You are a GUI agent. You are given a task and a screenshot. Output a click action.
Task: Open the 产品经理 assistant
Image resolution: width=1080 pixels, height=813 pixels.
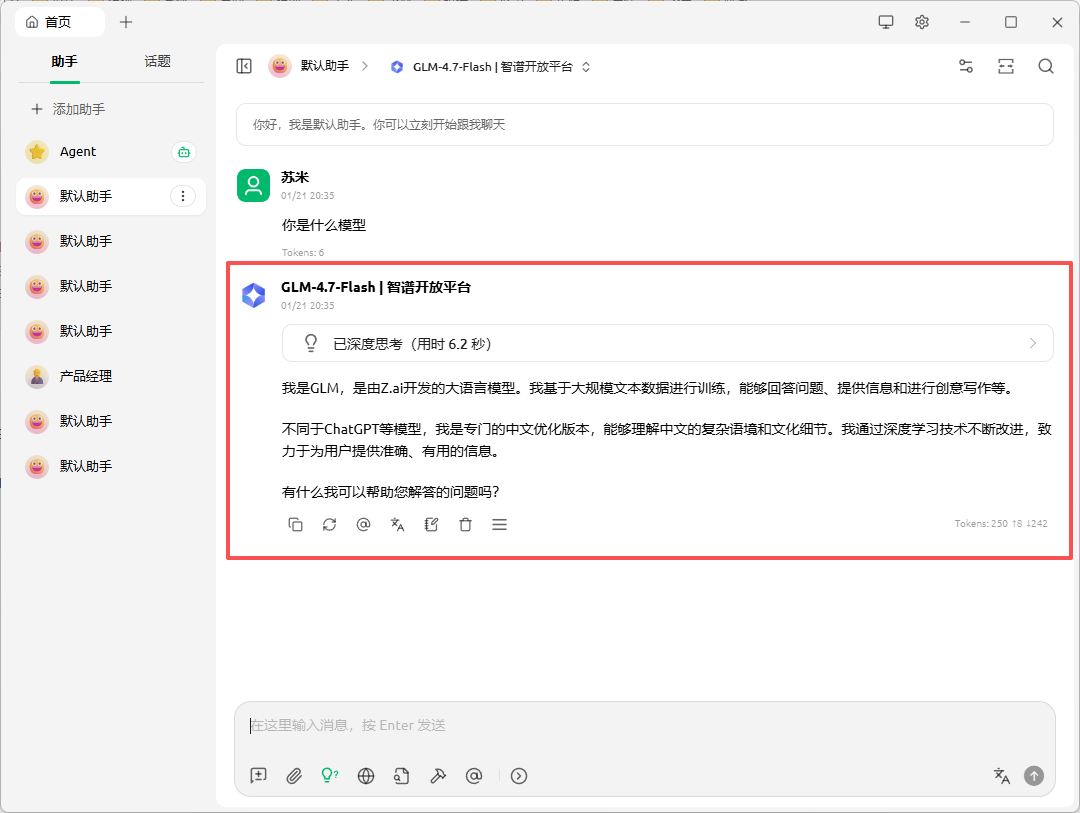tap(86, 376)
